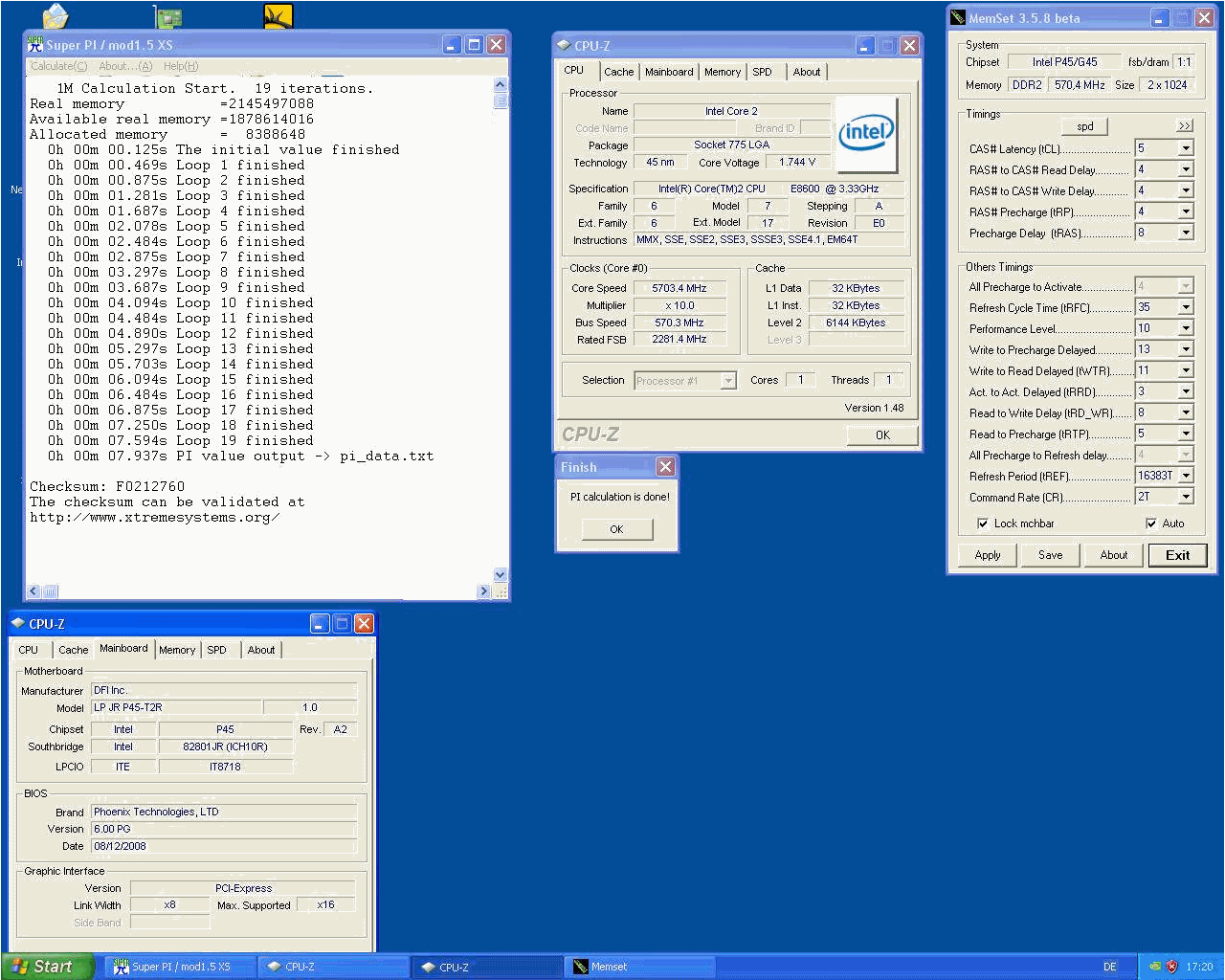Toggle the Auto checkbox in MemSet
Viewport: 1225px width, 980px height.
[1151, 523]
